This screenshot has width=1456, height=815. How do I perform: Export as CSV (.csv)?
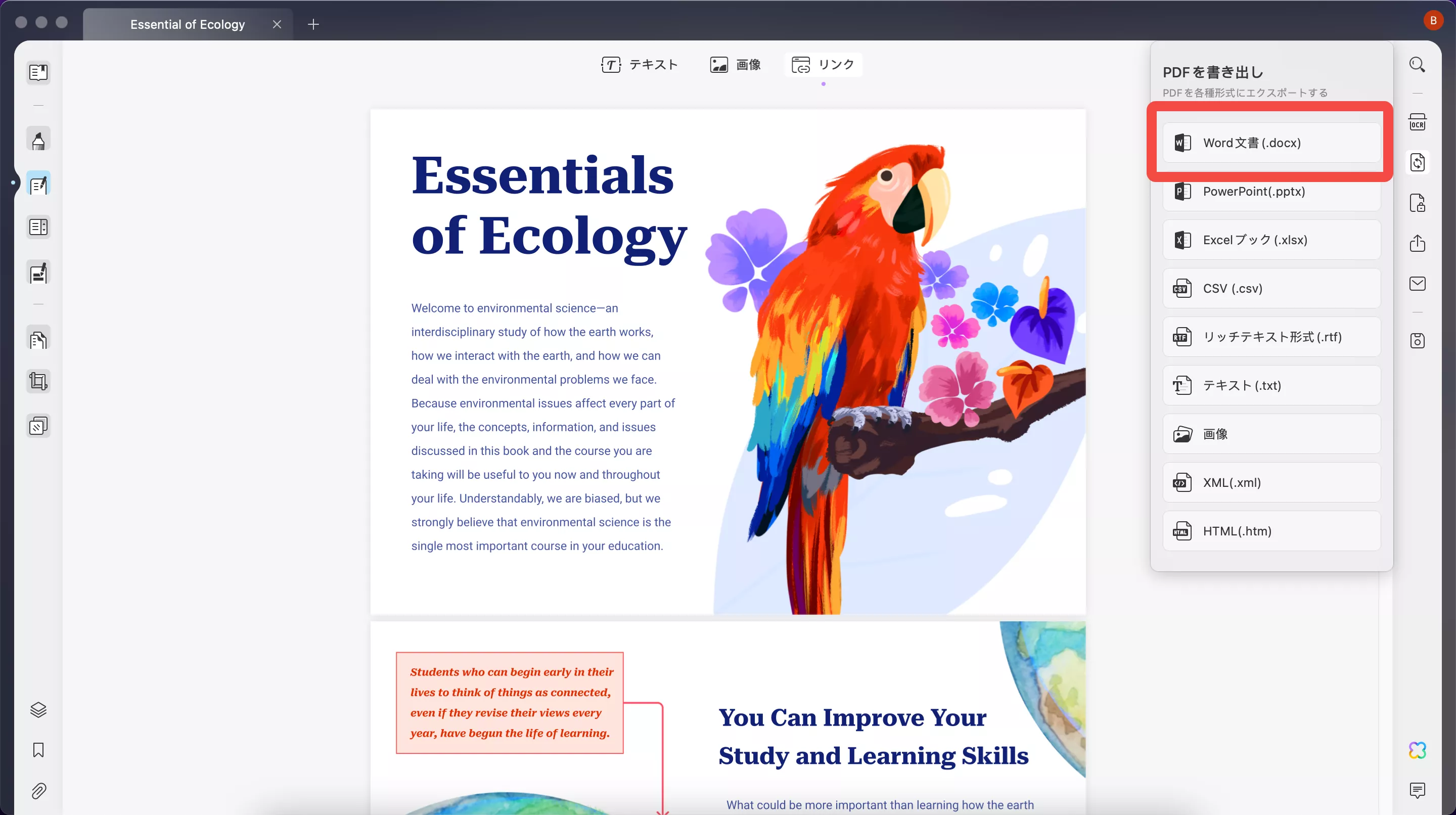pos(1271,288)
